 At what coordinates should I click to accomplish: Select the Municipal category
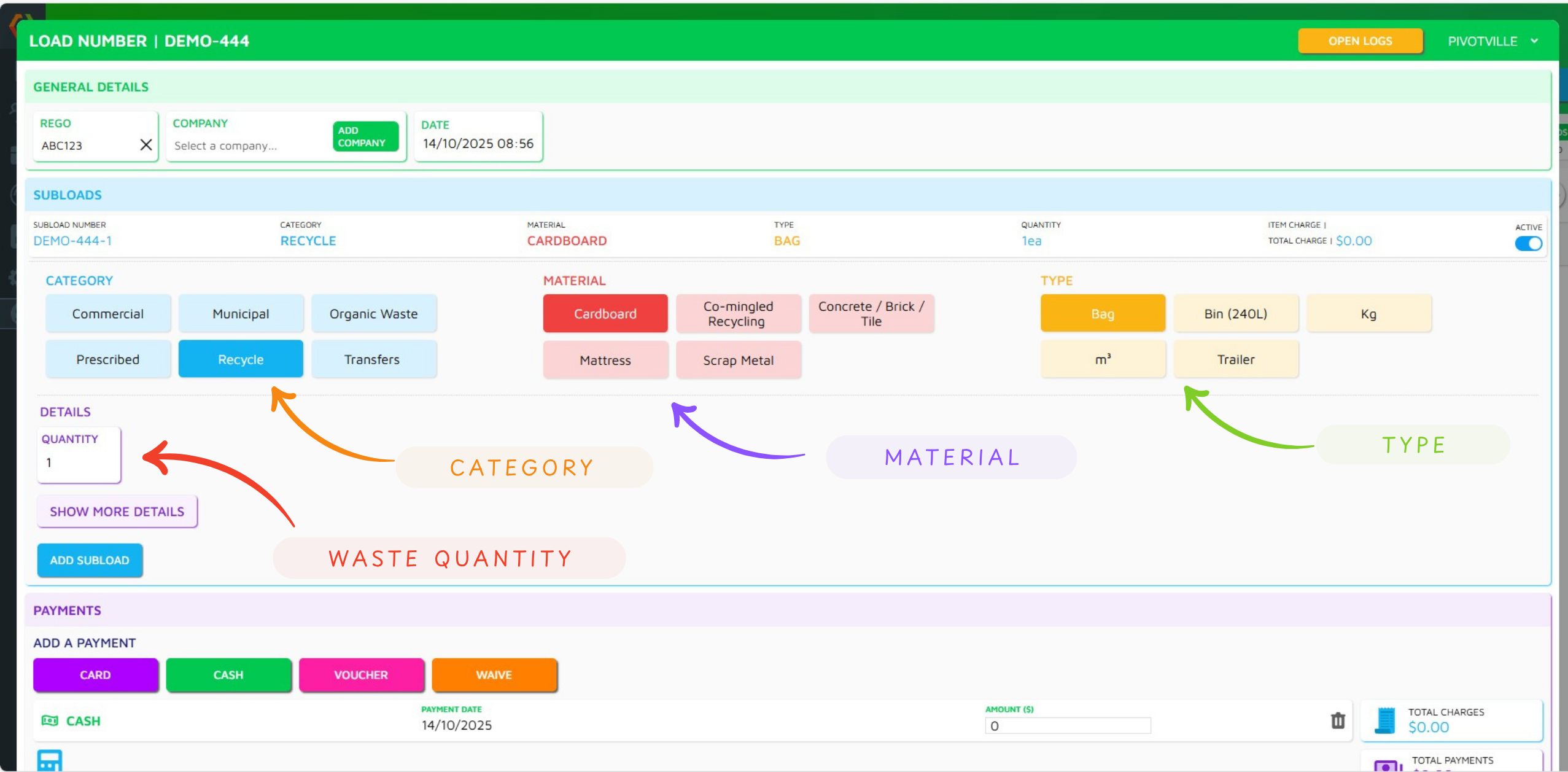click(x=241, y=314)
